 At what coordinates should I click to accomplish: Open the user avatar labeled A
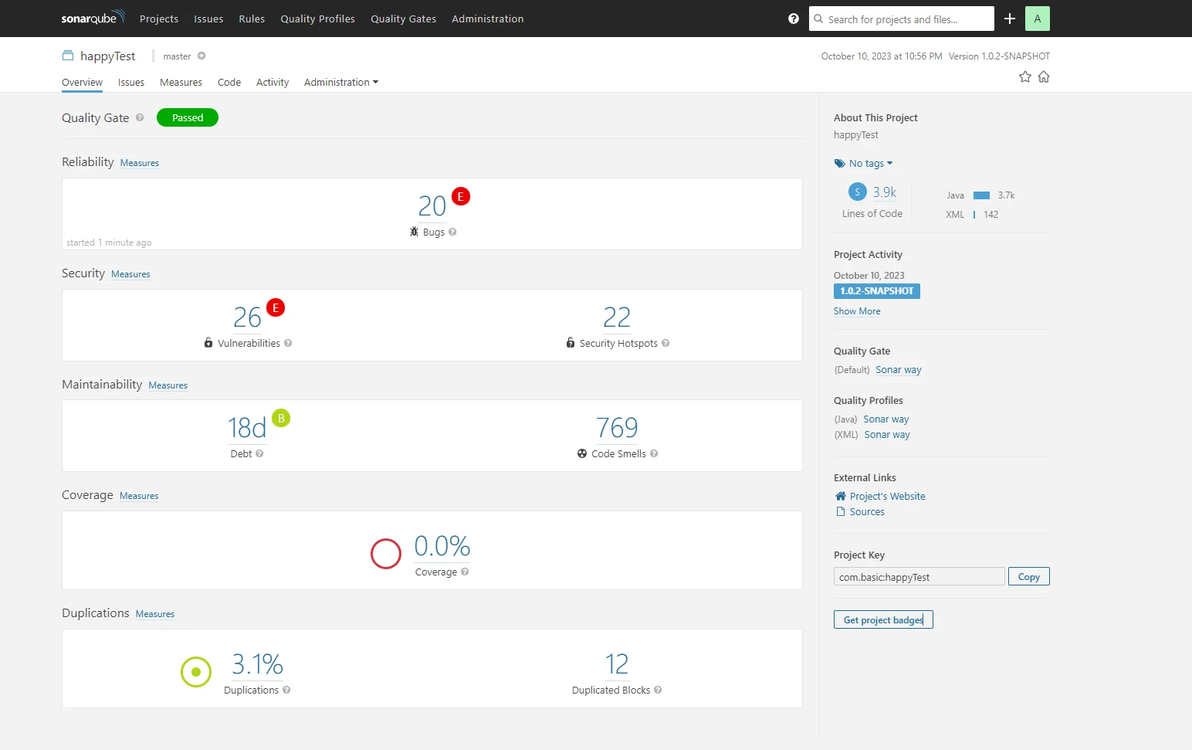(x=1037, y=19)
